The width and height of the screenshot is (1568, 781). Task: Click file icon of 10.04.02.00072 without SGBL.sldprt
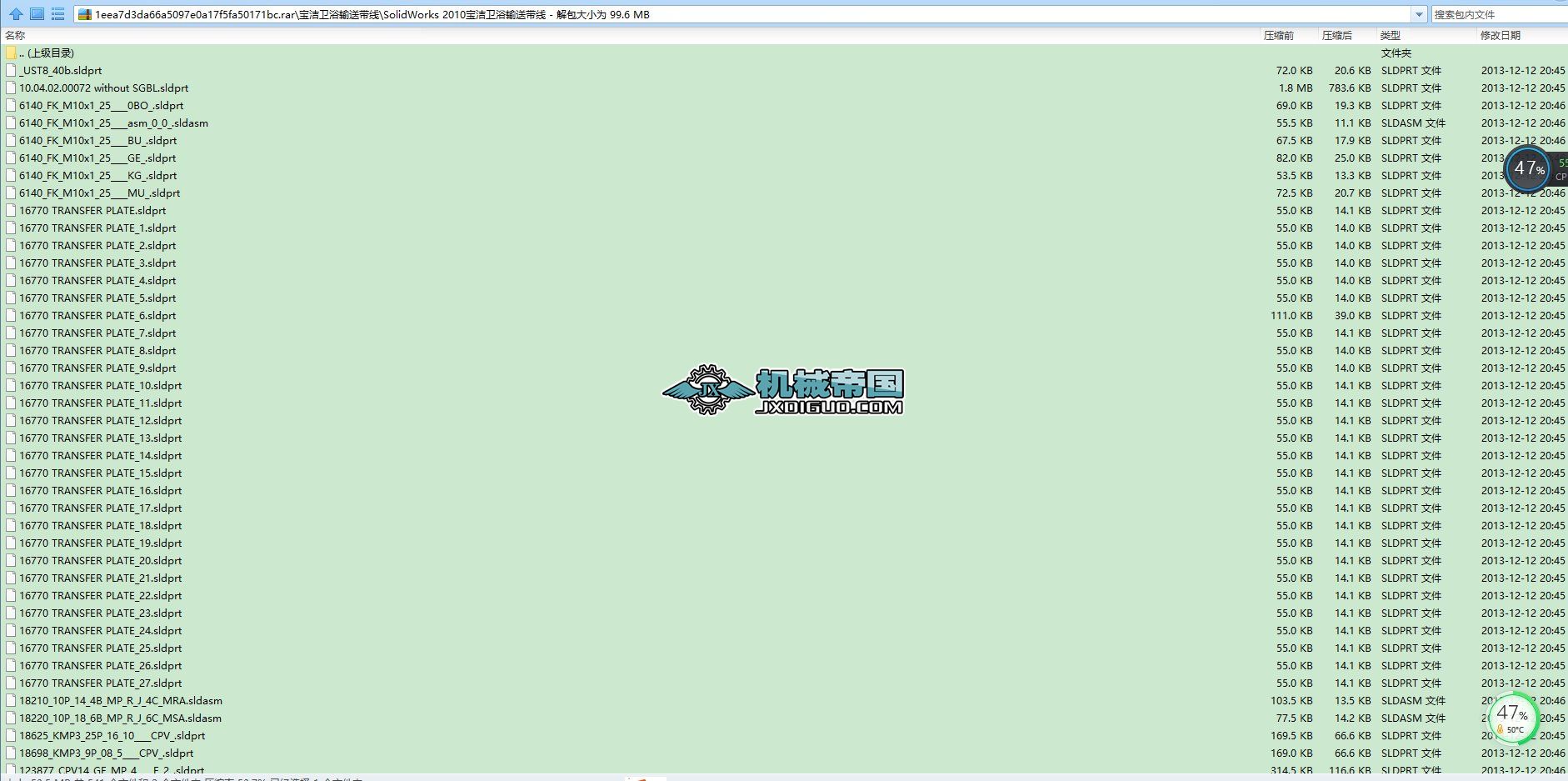(x=11, y=88)
